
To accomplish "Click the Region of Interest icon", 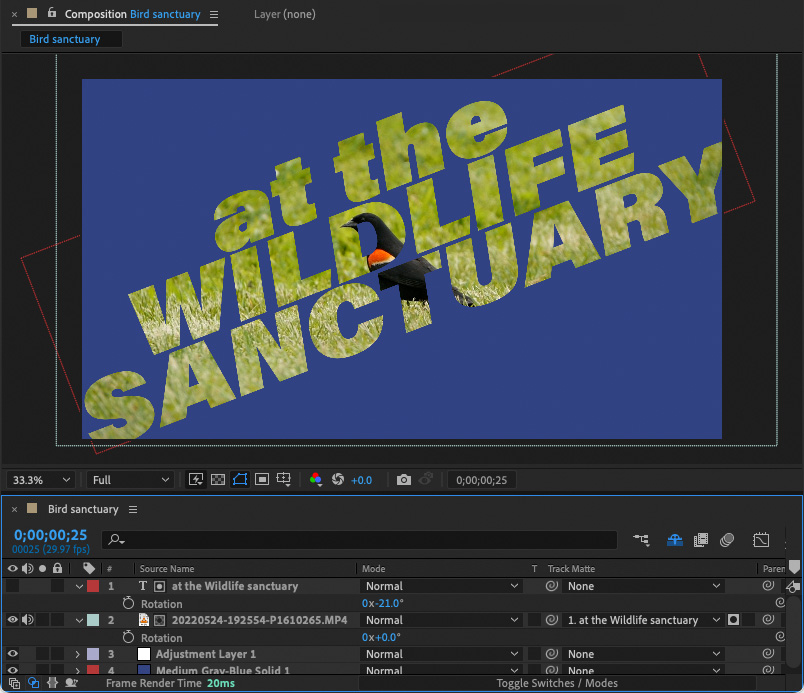I will [x=262, y=480].
